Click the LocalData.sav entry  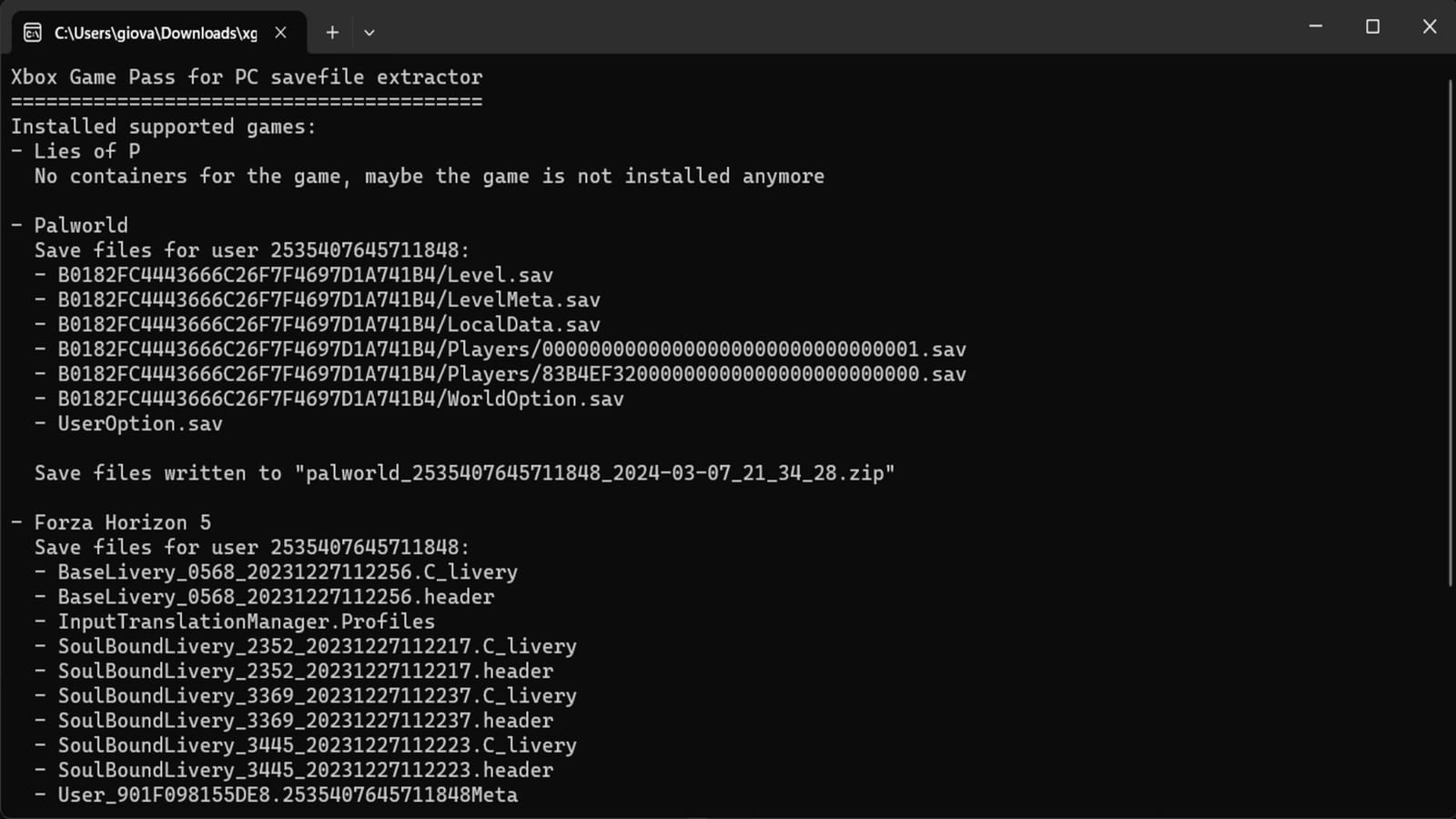point(317,324)
